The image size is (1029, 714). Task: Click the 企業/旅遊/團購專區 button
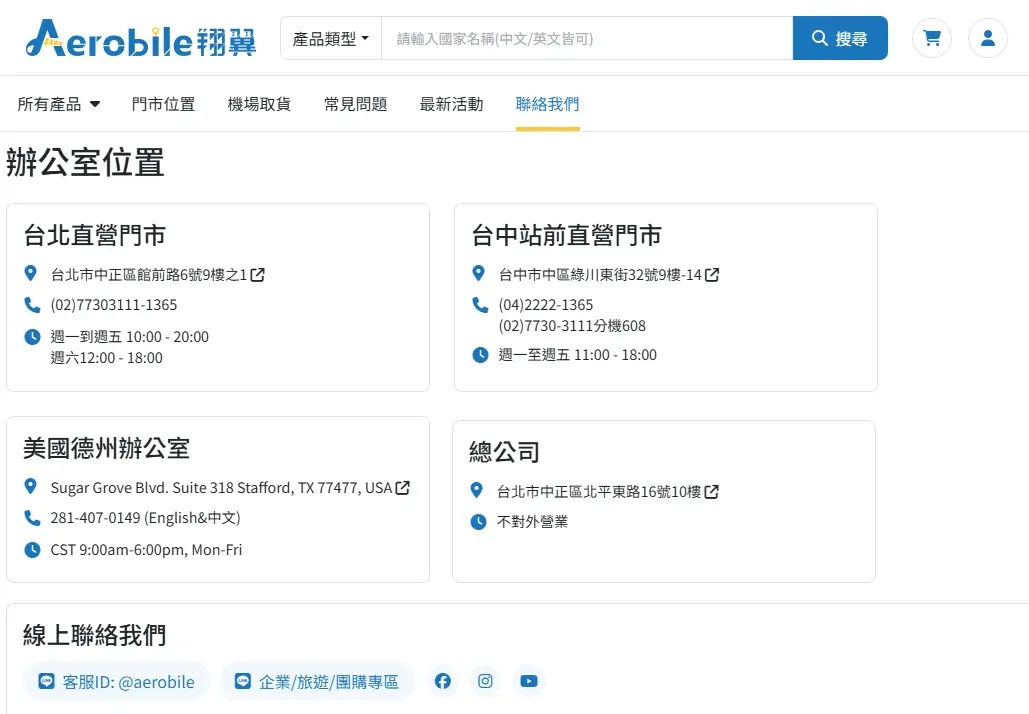coord(317,681)
